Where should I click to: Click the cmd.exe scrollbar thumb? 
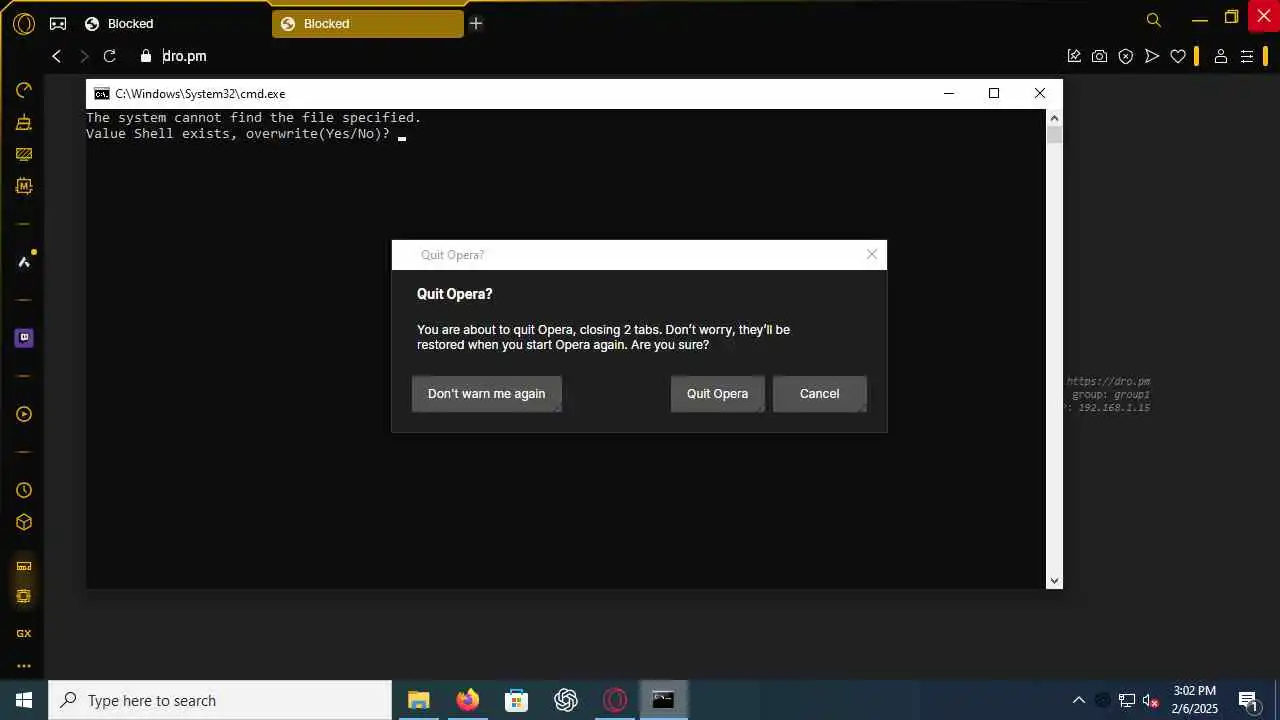1054,135
